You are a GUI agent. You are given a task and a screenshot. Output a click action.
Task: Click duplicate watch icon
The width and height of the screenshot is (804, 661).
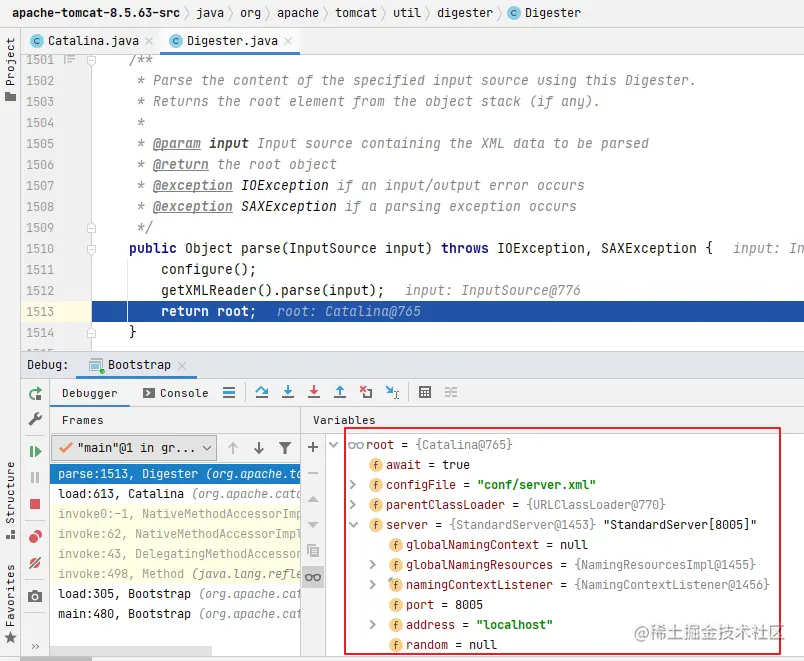pos(313,551)
